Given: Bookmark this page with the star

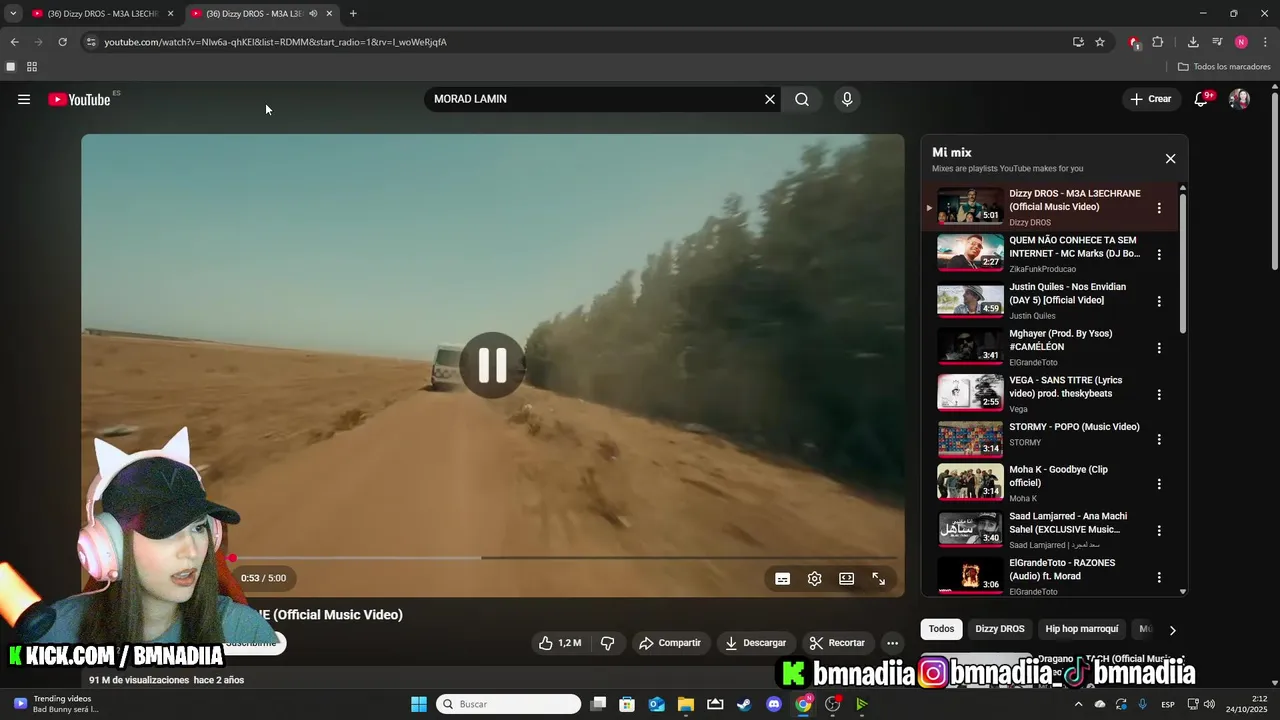Looking at the screenshot, I should click(x=1100, y=42).
